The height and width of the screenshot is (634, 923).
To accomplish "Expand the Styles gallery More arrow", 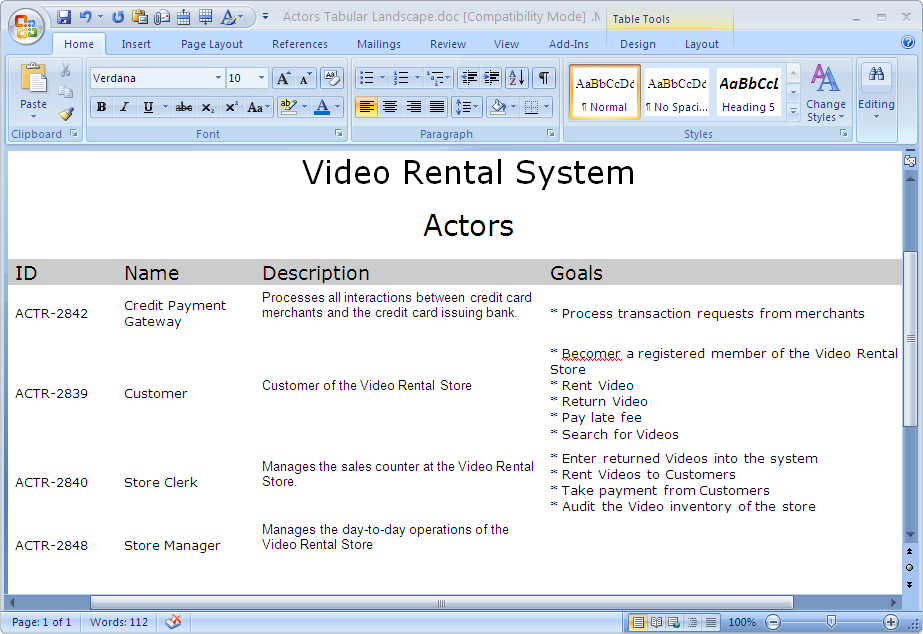I will tap(793, 111).
